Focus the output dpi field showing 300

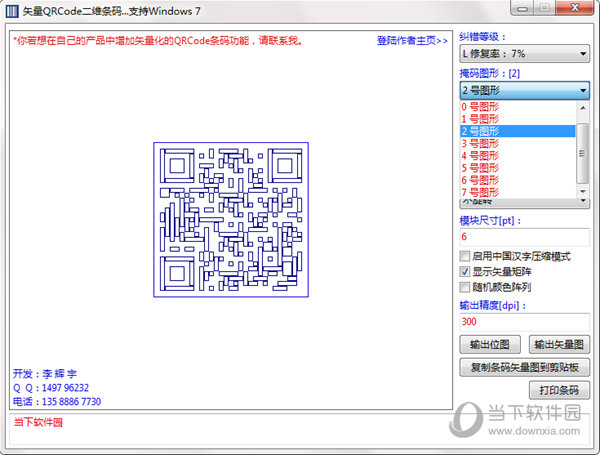pos(524,321)
